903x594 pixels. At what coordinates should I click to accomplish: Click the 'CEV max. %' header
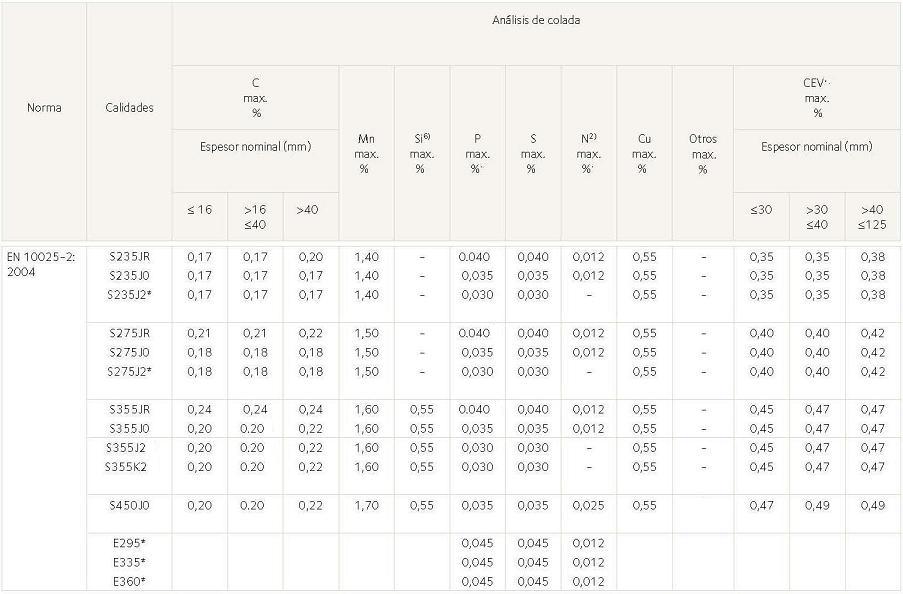816,98
